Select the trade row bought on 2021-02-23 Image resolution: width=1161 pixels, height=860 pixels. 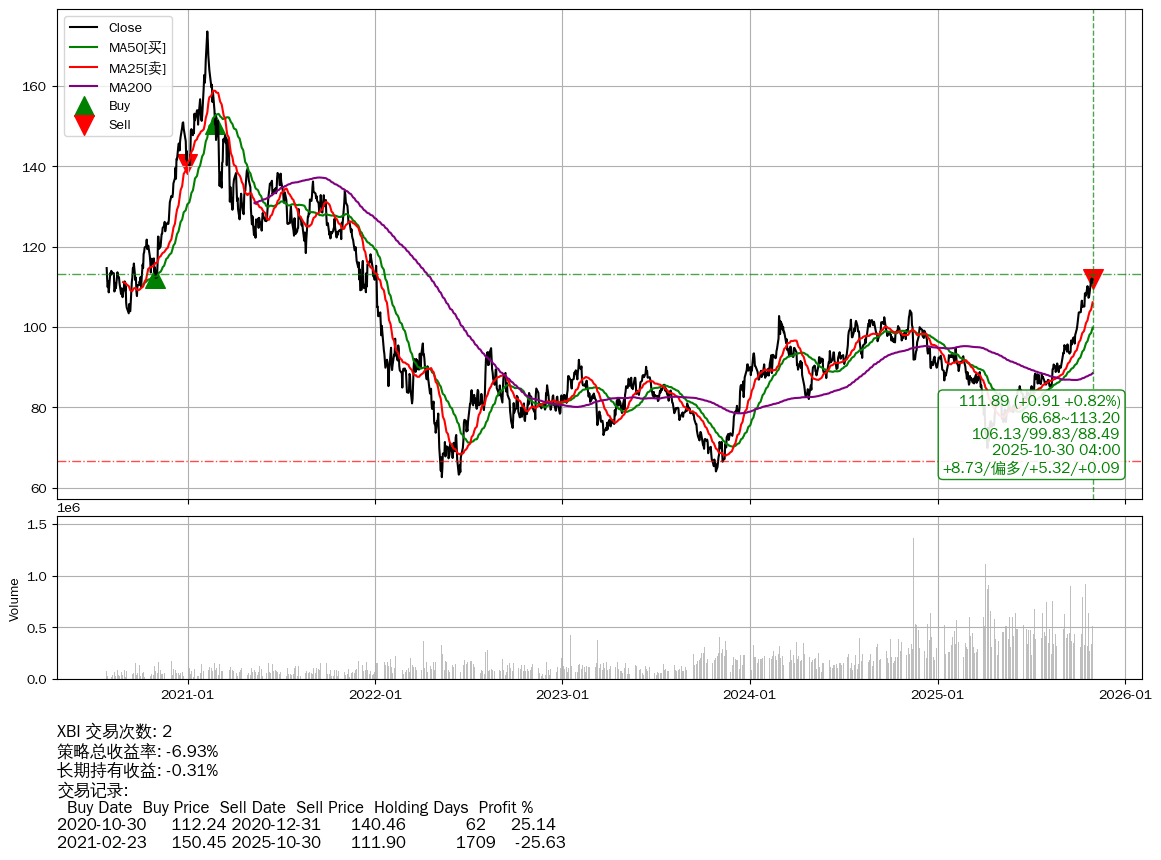tap(310, 843)
